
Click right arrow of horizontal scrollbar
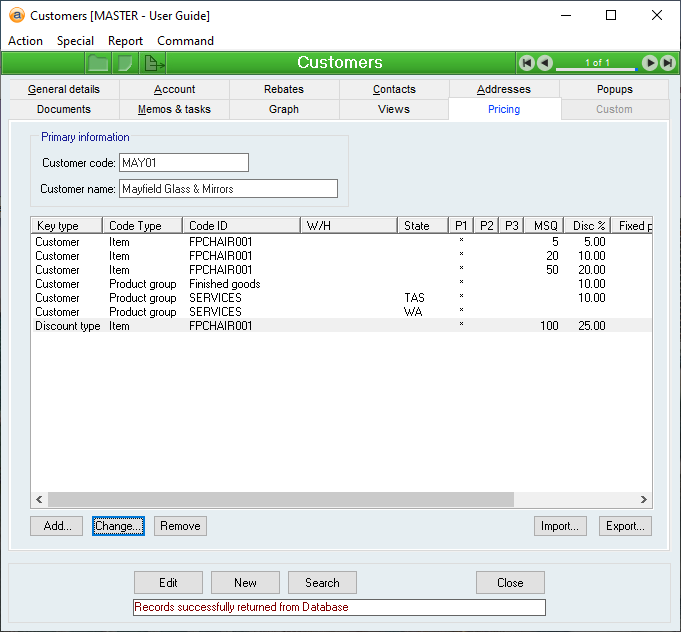click(645, 499)
